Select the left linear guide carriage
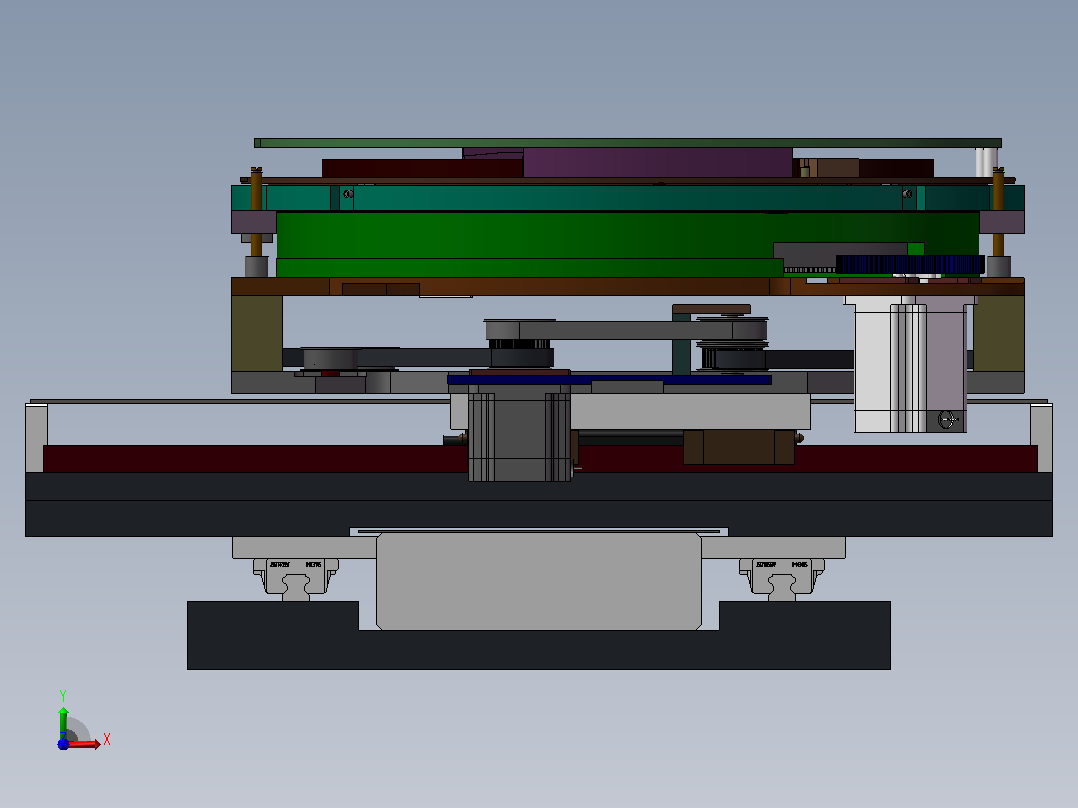Viewport: 1078px width, 808px height. [296, 576]
